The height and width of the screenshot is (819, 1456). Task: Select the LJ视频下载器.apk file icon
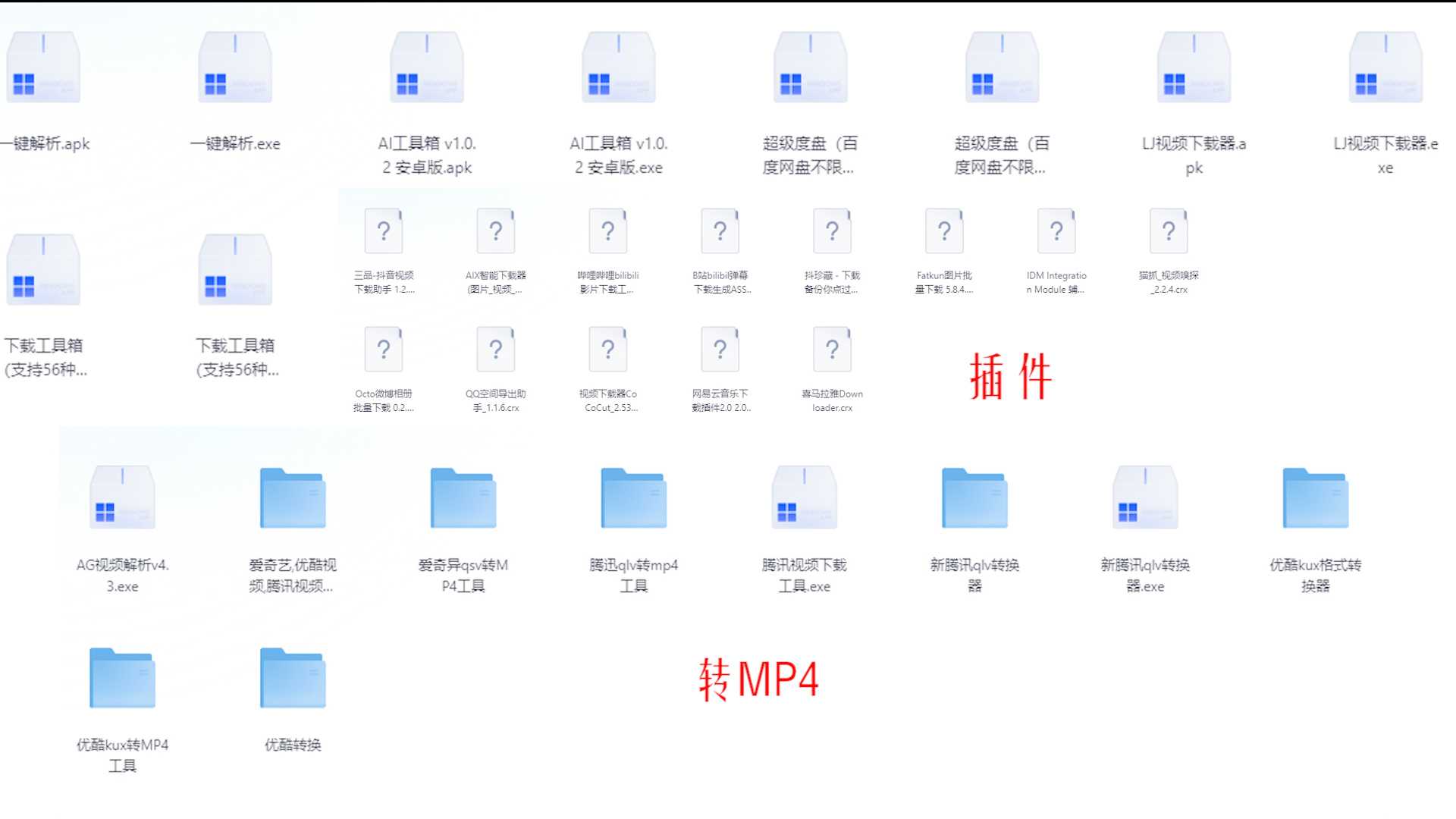pyautogui.click(x=1194, y=67)
